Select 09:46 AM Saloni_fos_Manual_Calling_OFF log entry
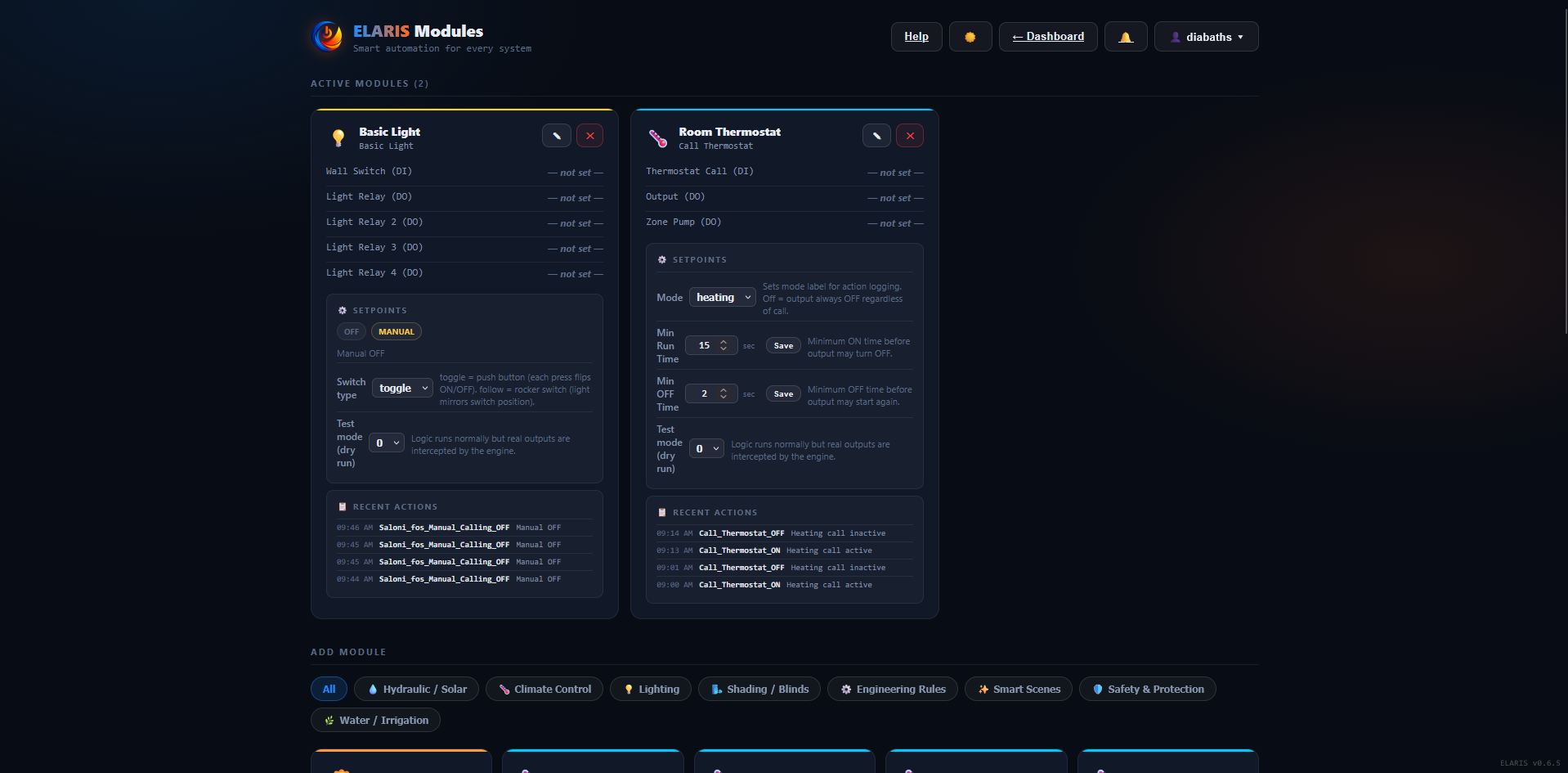Image resolution: width=1568 pixels, height=773 pixels. pos(464,528)
